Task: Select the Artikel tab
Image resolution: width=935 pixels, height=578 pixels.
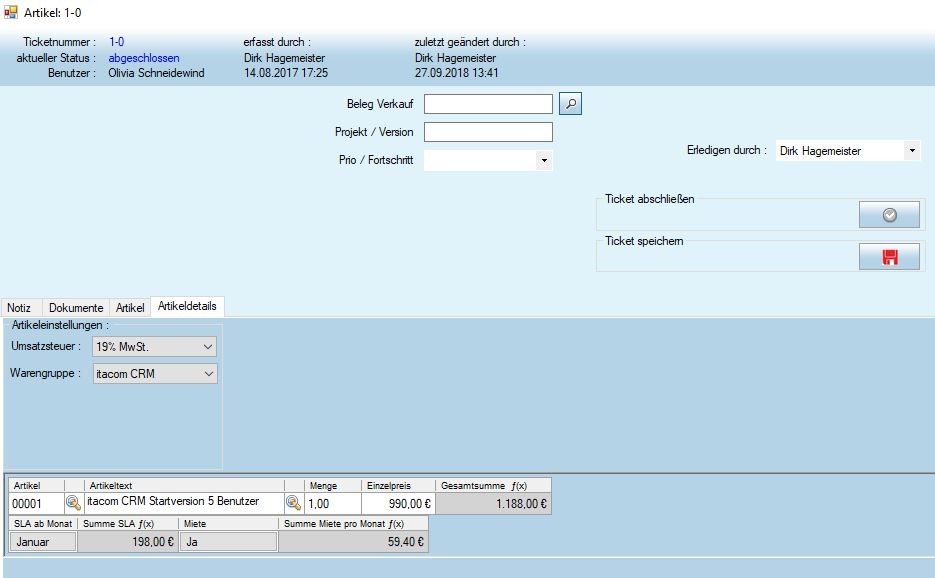Action: tap(130, 308)
